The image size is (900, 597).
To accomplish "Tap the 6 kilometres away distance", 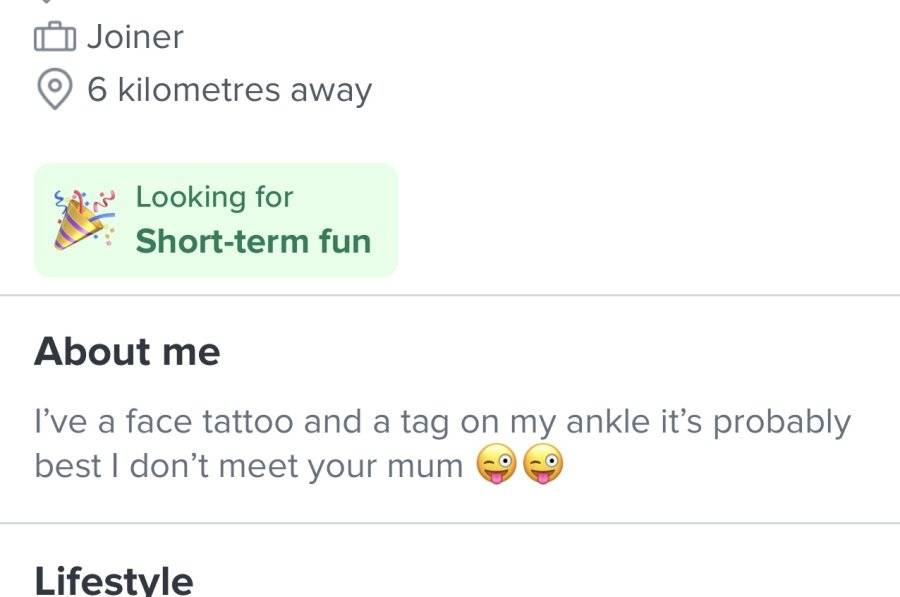I will [230, 90].
